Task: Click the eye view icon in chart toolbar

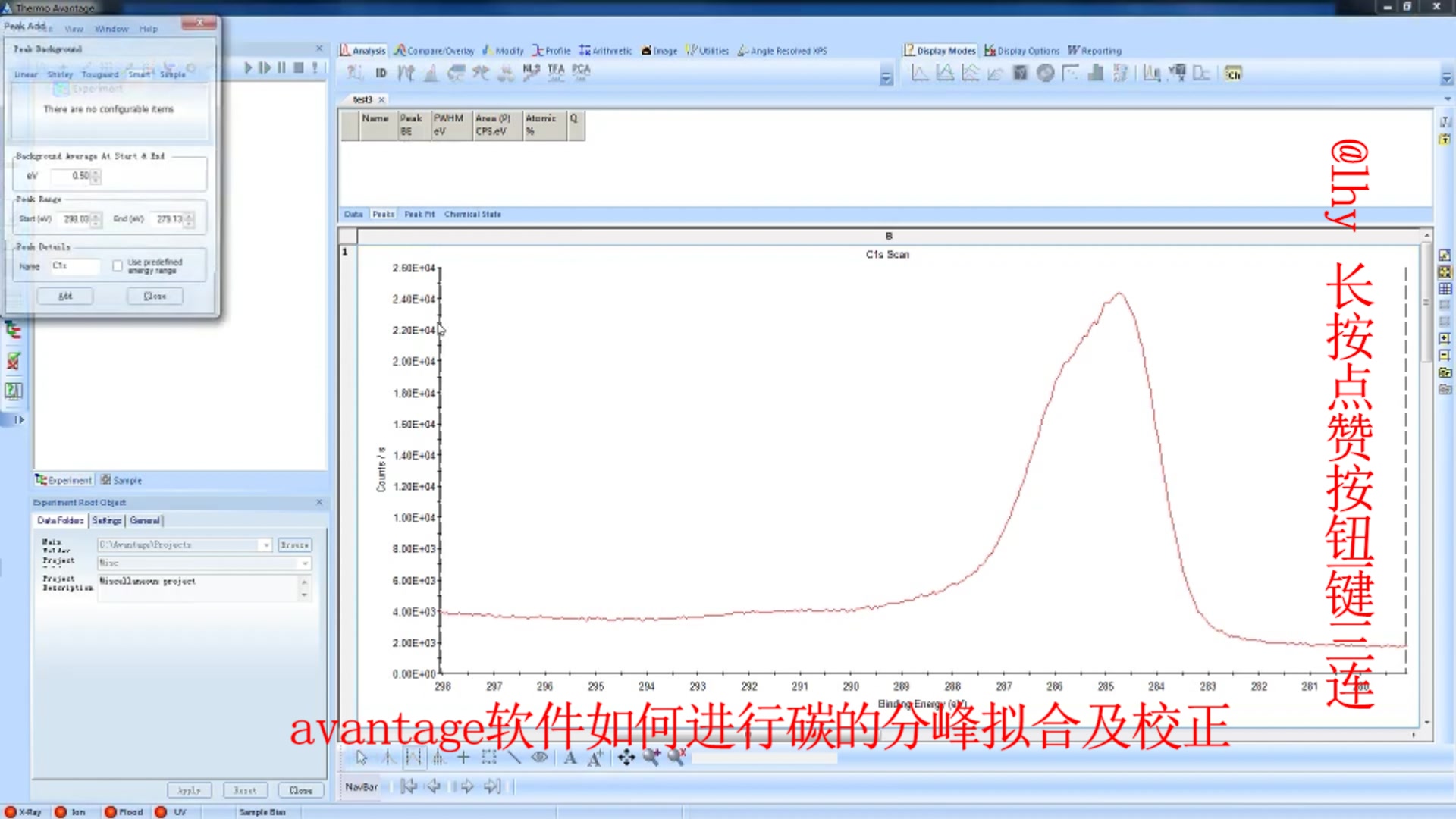Action: pos(540,757)
